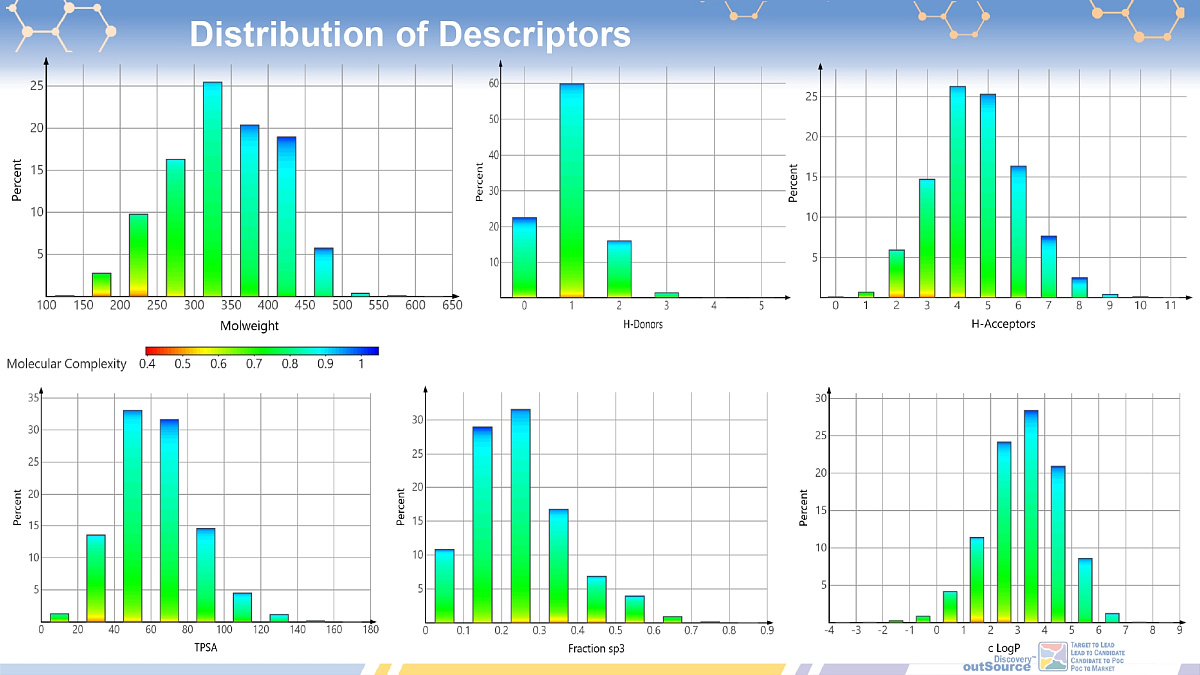This screenshot has height=675, width=1200.
Task: Select the tallest bar in Molweight chart
Action: tap(212, 190)
